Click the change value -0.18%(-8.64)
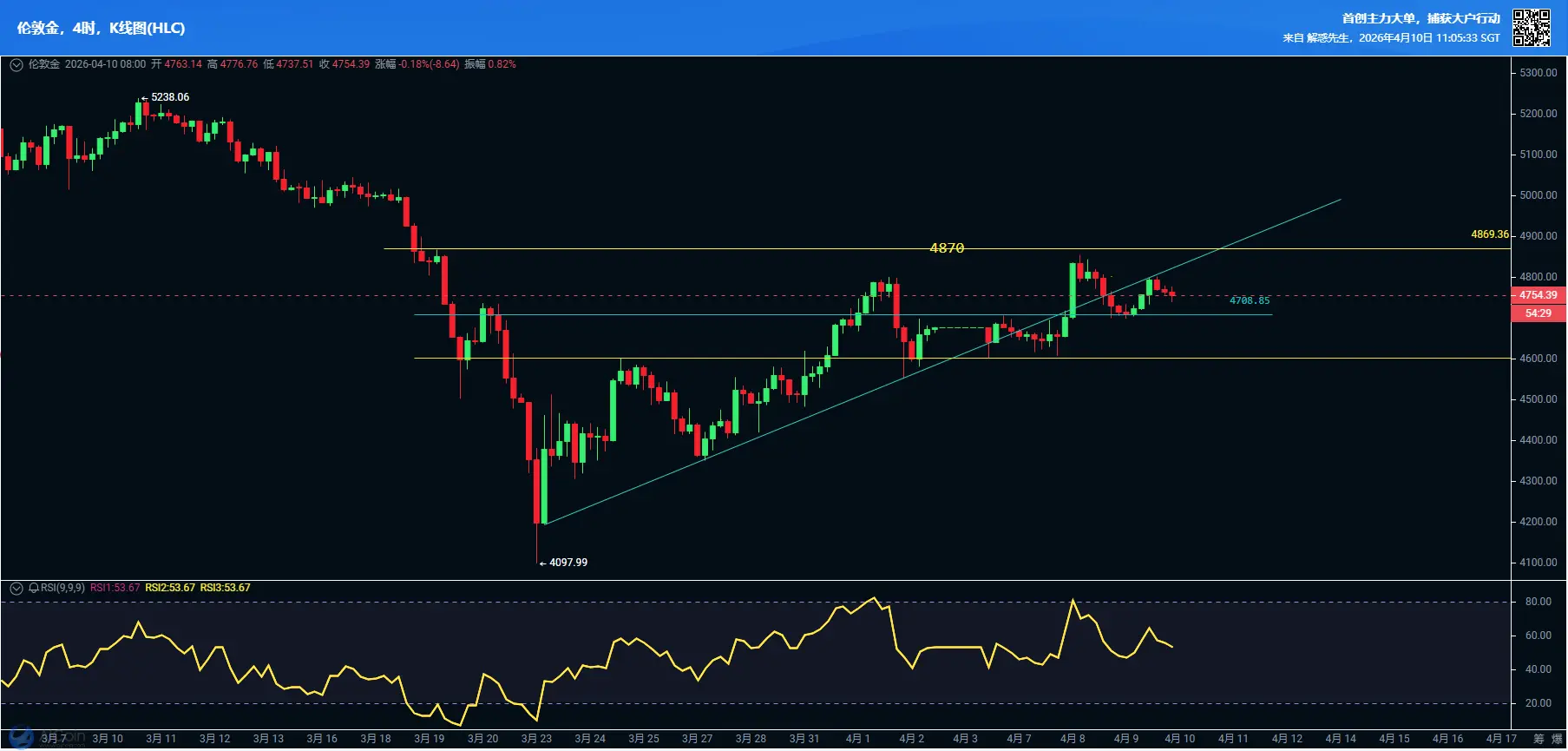This screenshot has height=751, width=1568. pos(429,64)
